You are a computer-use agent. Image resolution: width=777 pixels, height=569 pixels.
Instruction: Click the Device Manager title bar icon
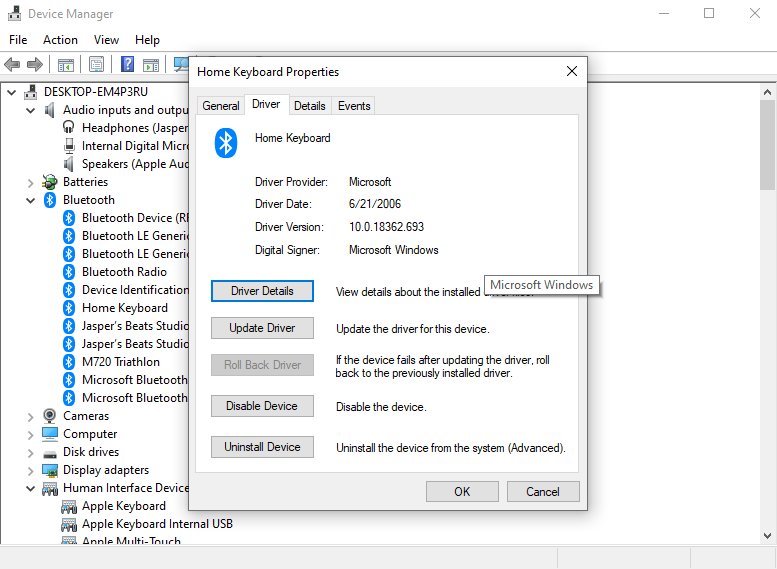click(x=14, y=13)
